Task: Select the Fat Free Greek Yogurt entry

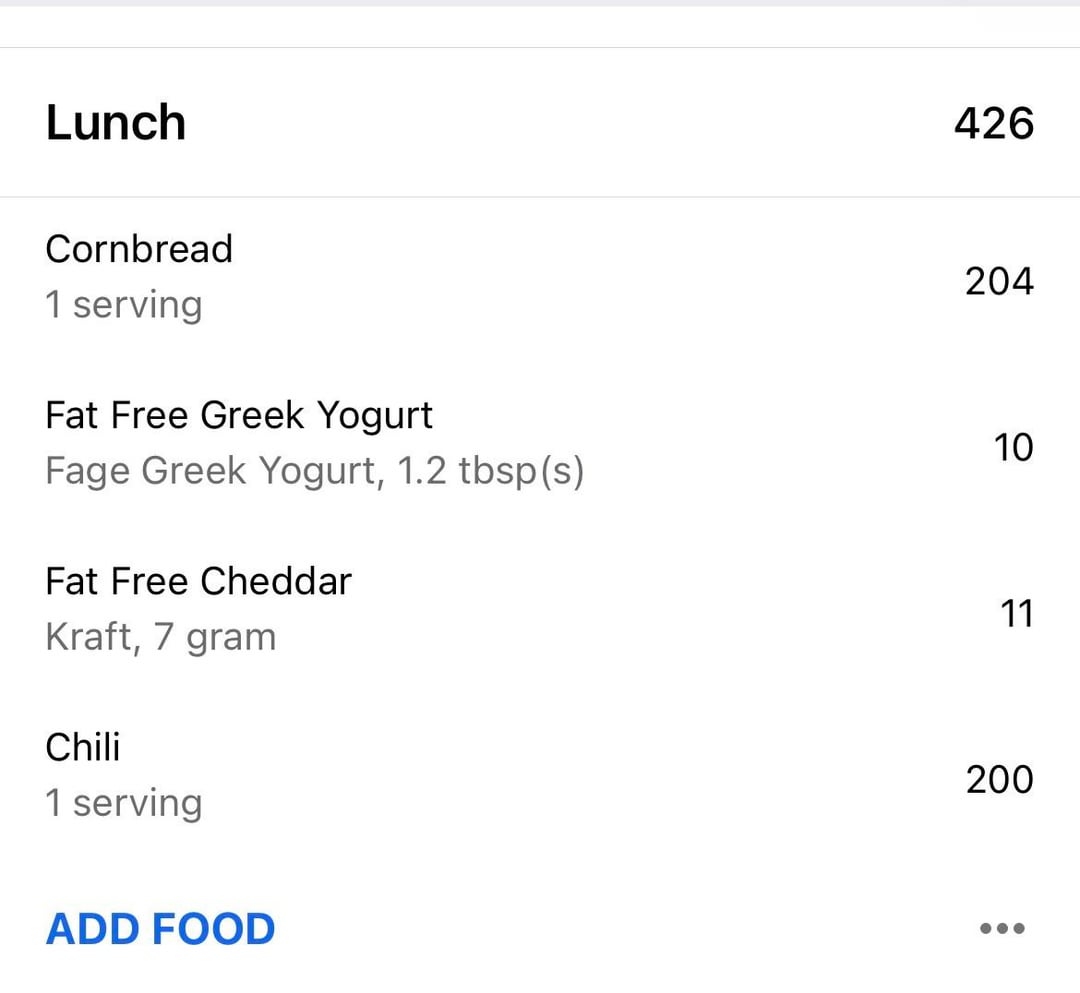Action: pyautogui.click(x=239, y=415)
